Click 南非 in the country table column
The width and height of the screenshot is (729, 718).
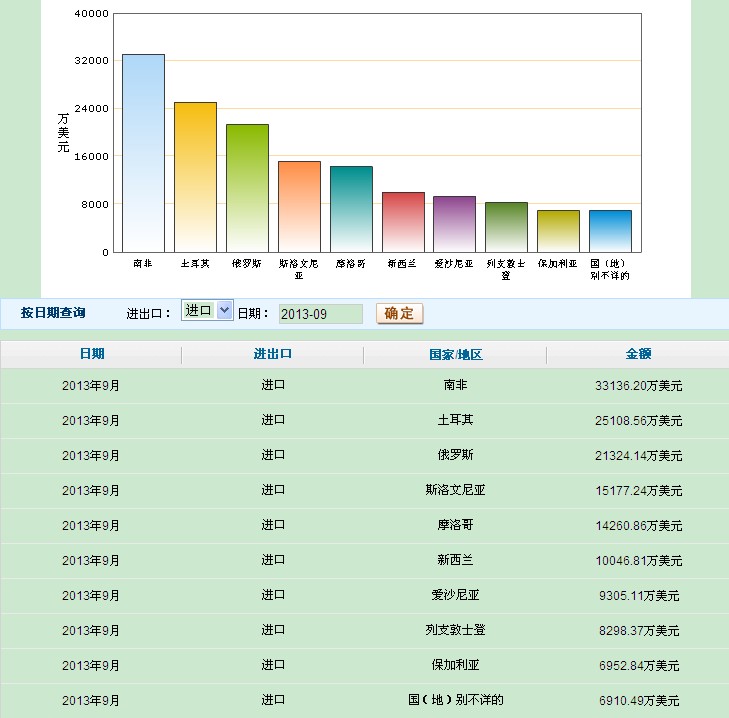tap(455, 385)
